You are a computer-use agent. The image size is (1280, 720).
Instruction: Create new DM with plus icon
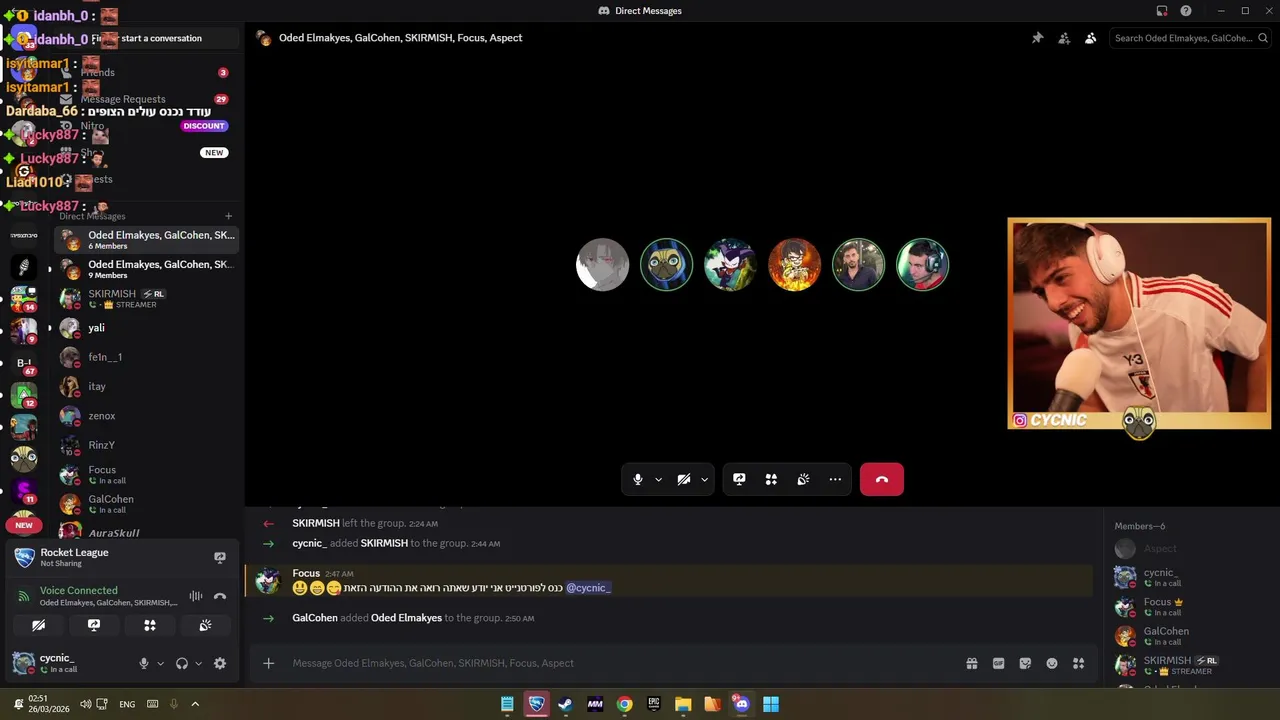[x=228, y=216]
